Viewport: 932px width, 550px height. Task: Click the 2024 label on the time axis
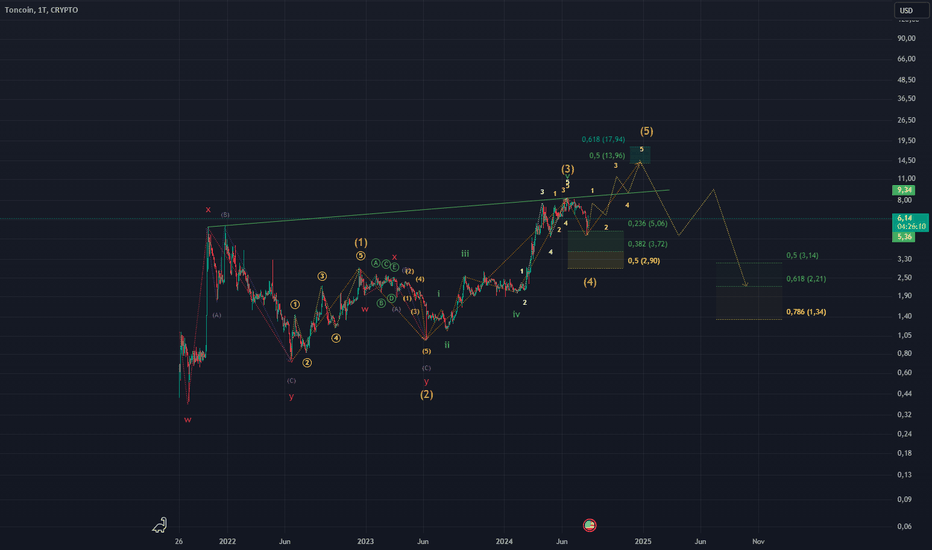coord(504,541)
